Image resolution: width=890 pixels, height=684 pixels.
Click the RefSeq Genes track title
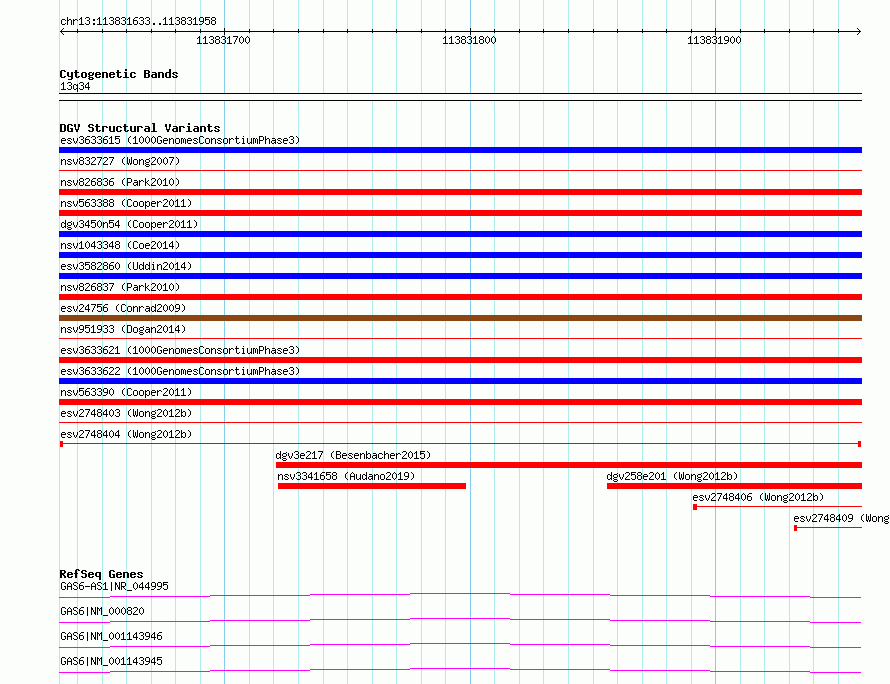pos(101,574)
